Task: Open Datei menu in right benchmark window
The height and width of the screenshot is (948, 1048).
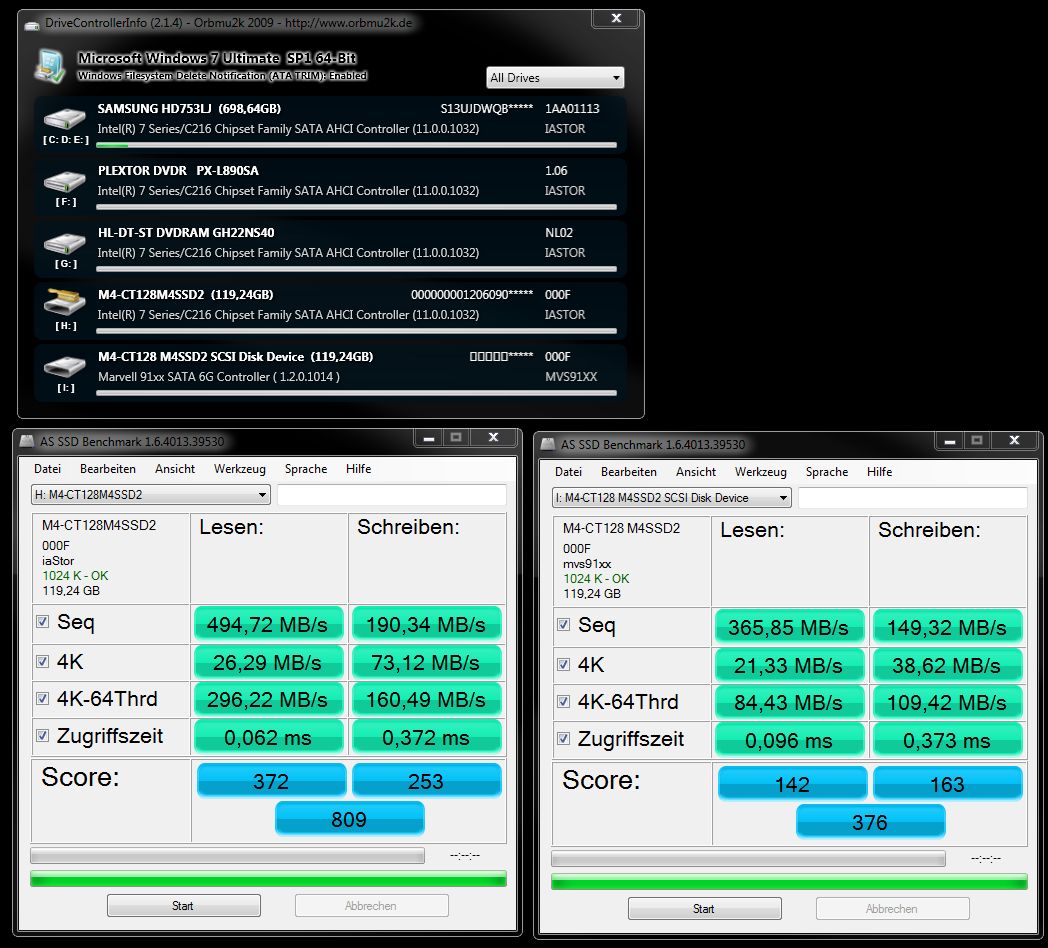Action: 568,471
